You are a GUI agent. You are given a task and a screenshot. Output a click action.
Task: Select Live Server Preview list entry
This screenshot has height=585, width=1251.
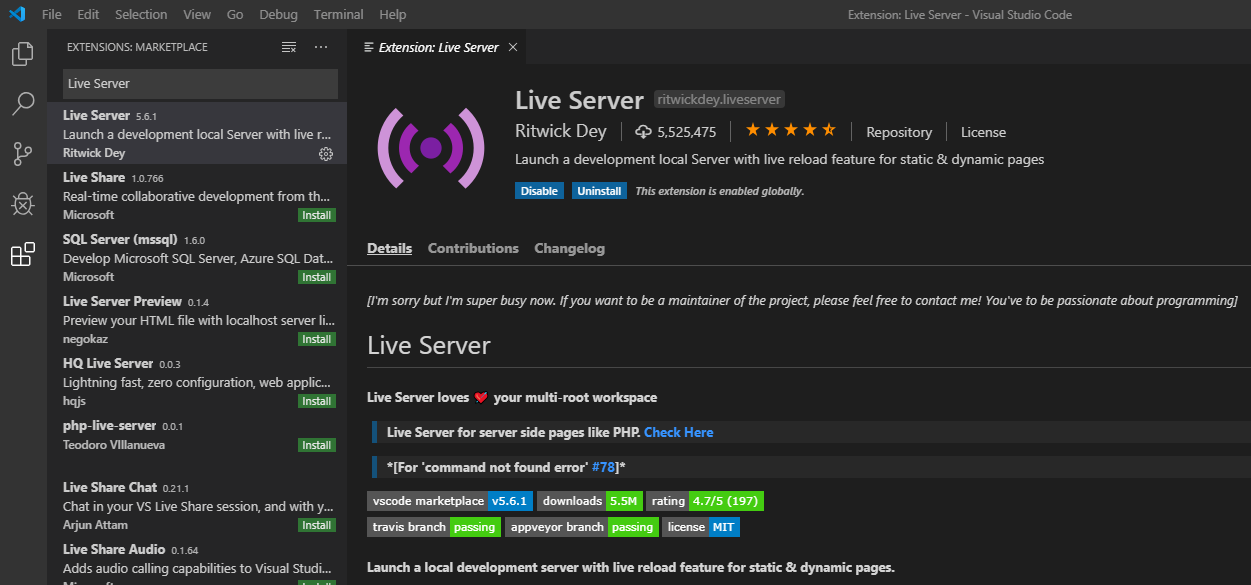tap(197, 319)
